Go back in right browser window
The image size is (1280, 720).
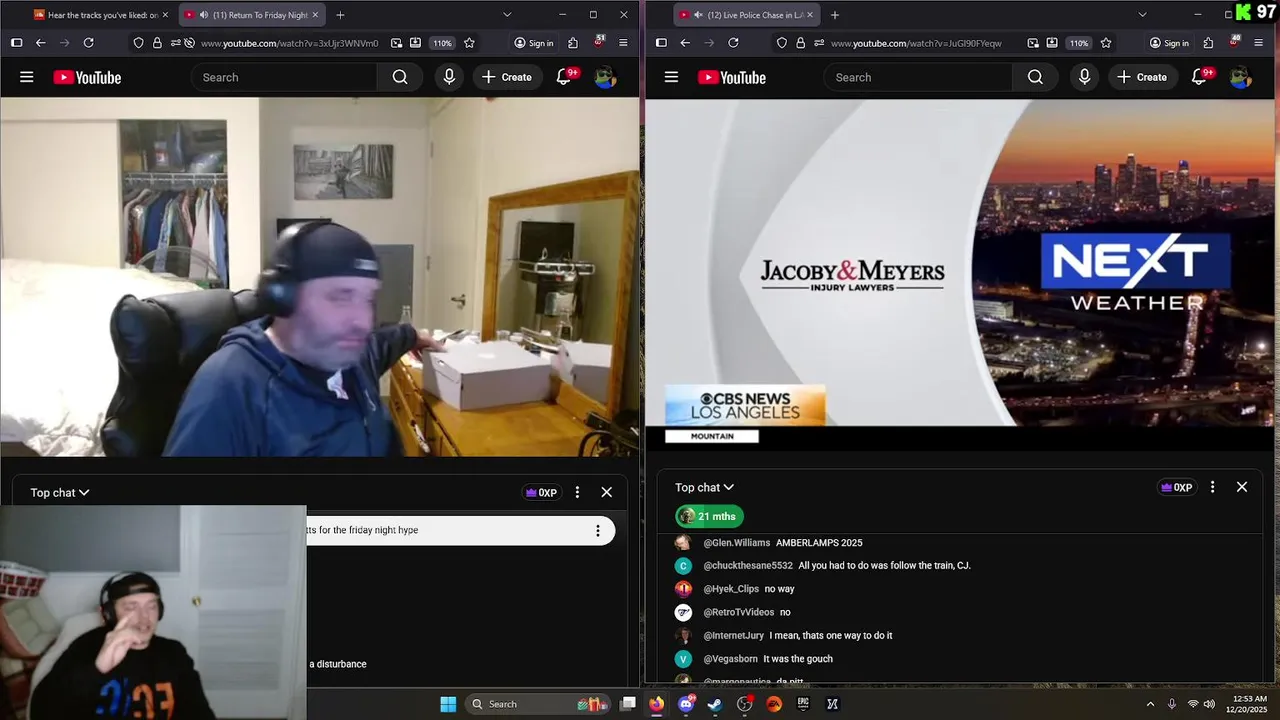tap(685, 43)
